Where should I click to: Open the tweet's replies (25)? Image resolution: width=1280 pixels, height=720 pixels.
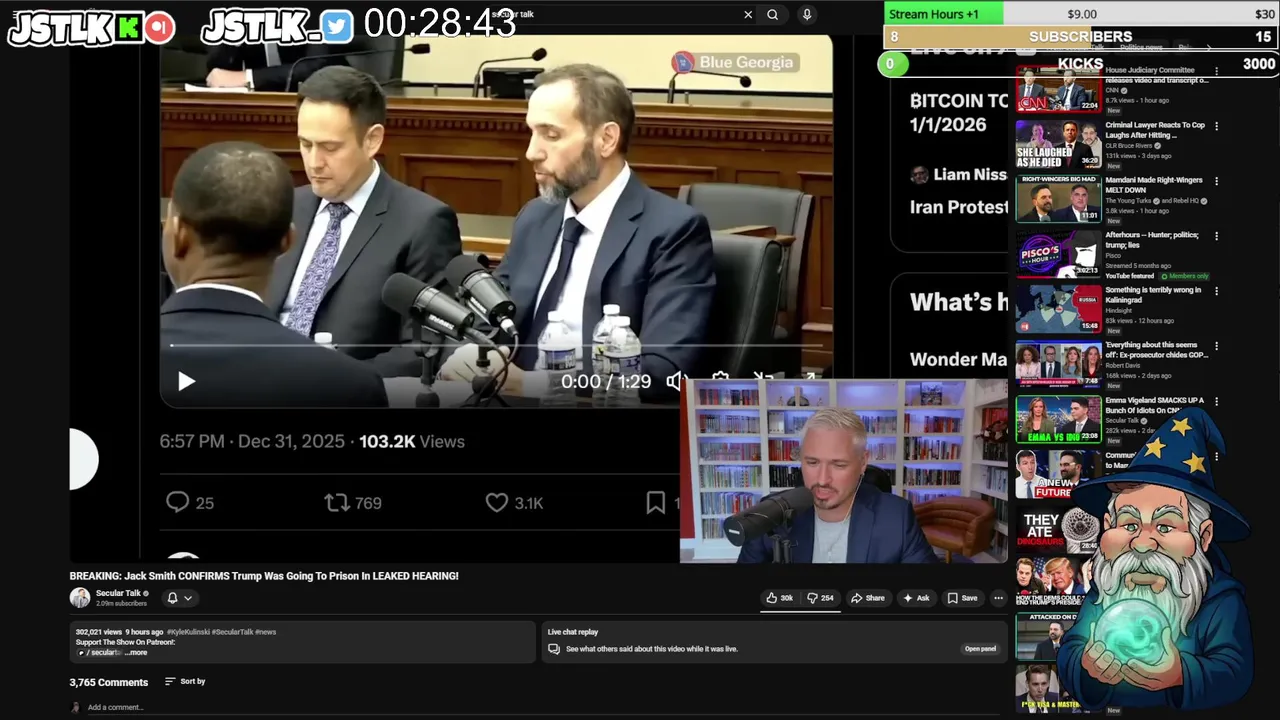(190, 503)
